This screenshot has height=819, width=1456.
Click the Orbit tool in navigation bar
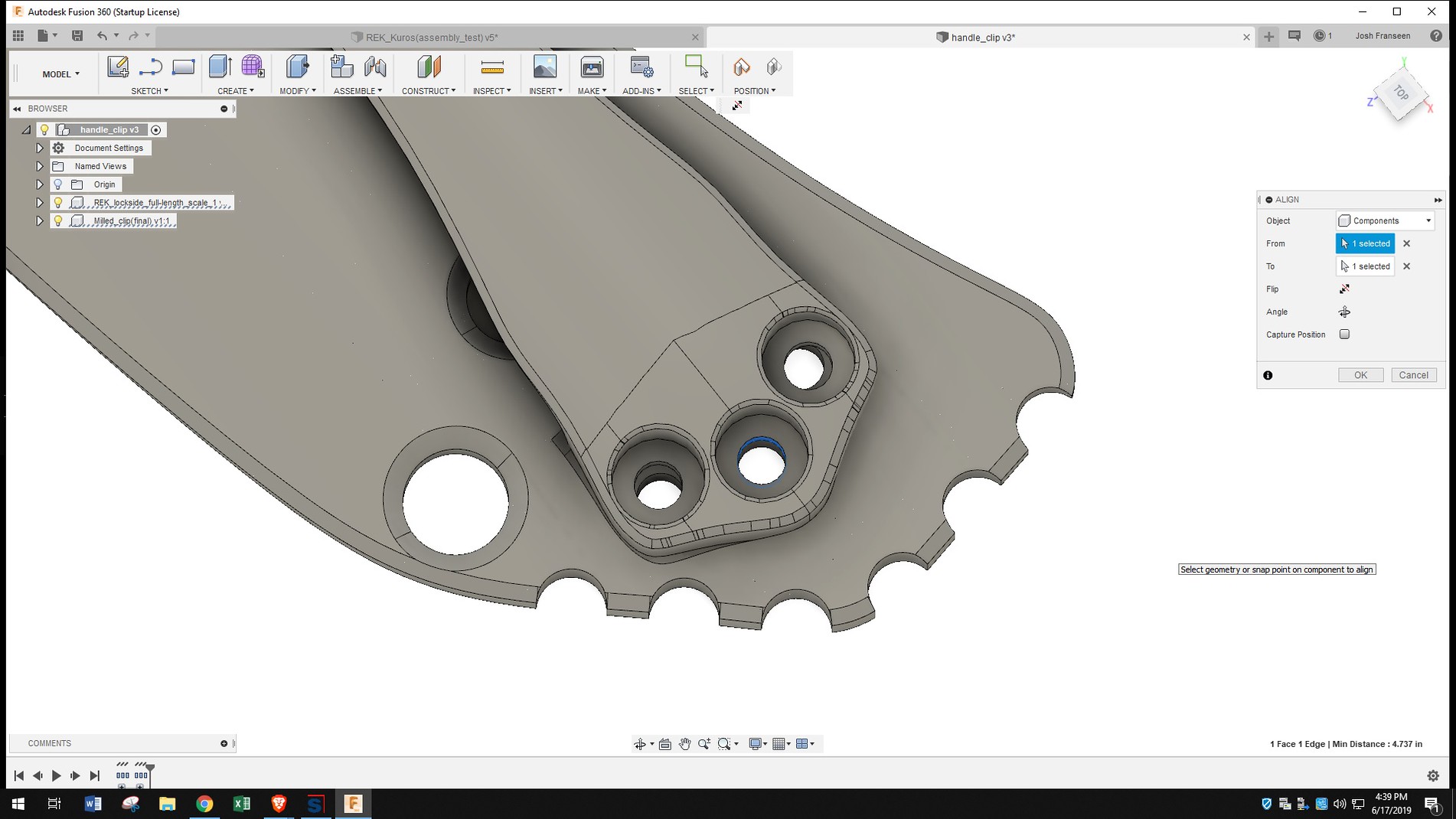[641, 743]
